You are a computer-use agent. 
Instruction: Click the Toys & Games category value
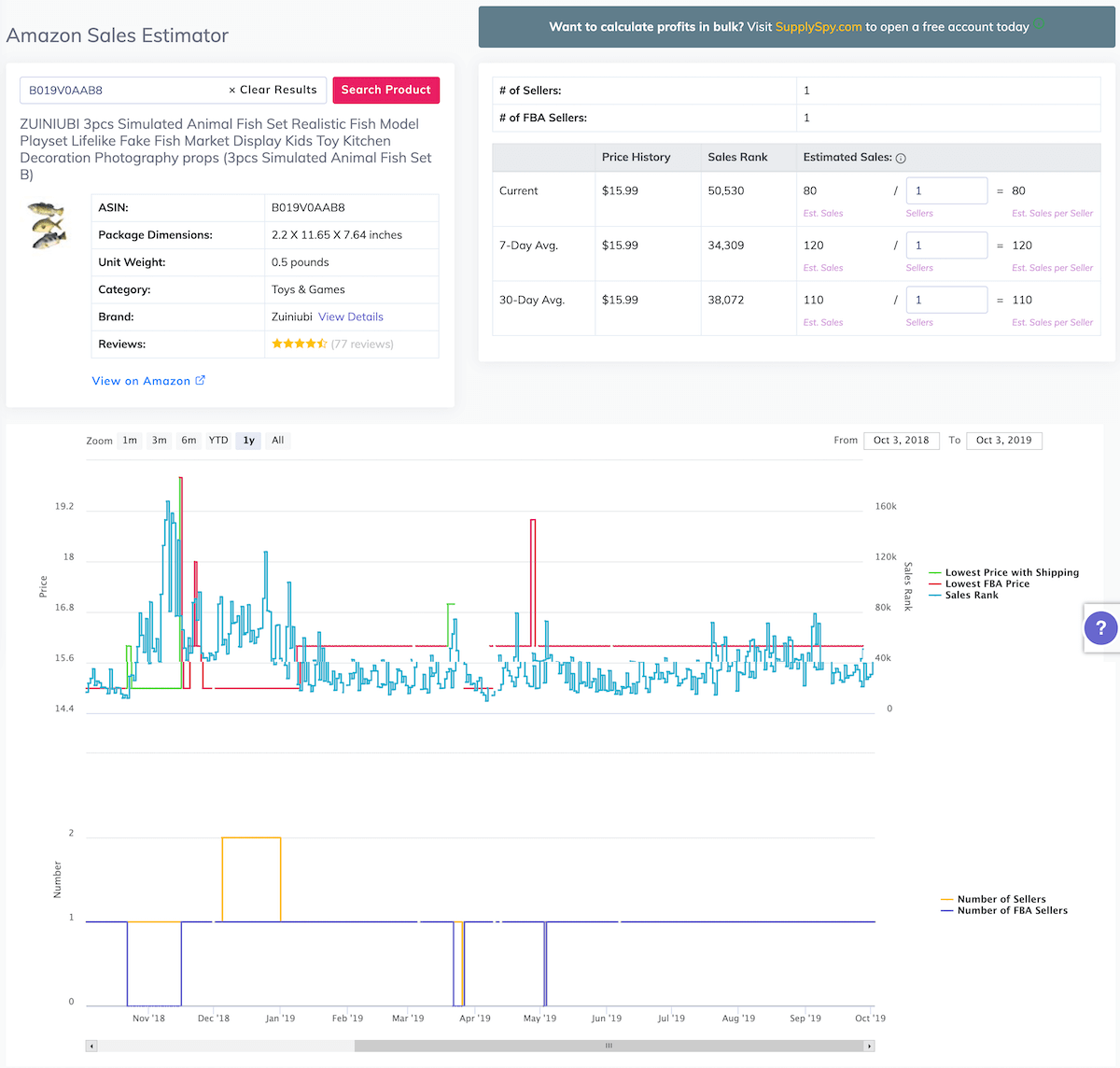point(308,289)
